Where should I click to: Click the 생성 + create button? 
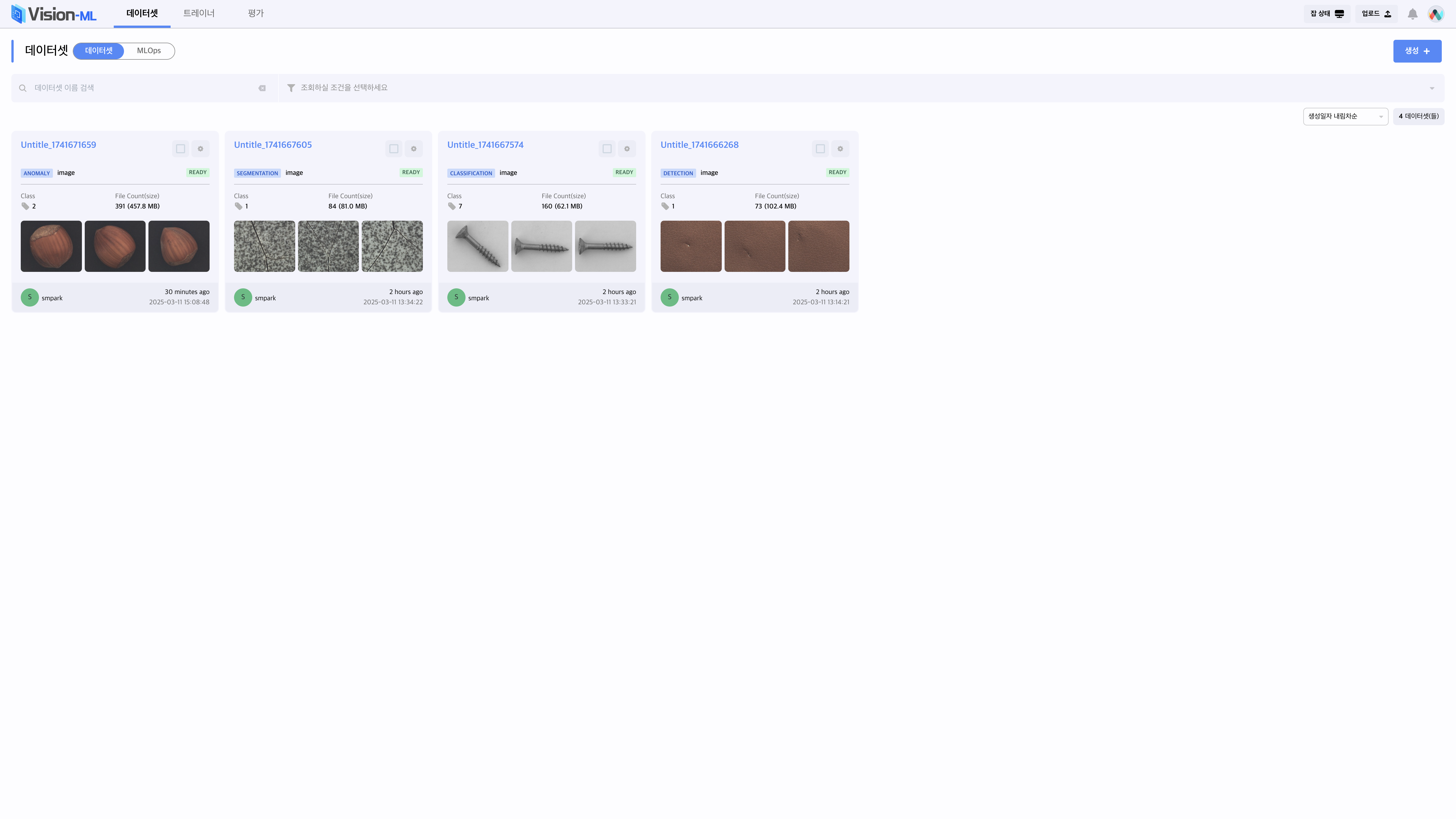(x=1417, y=51)
